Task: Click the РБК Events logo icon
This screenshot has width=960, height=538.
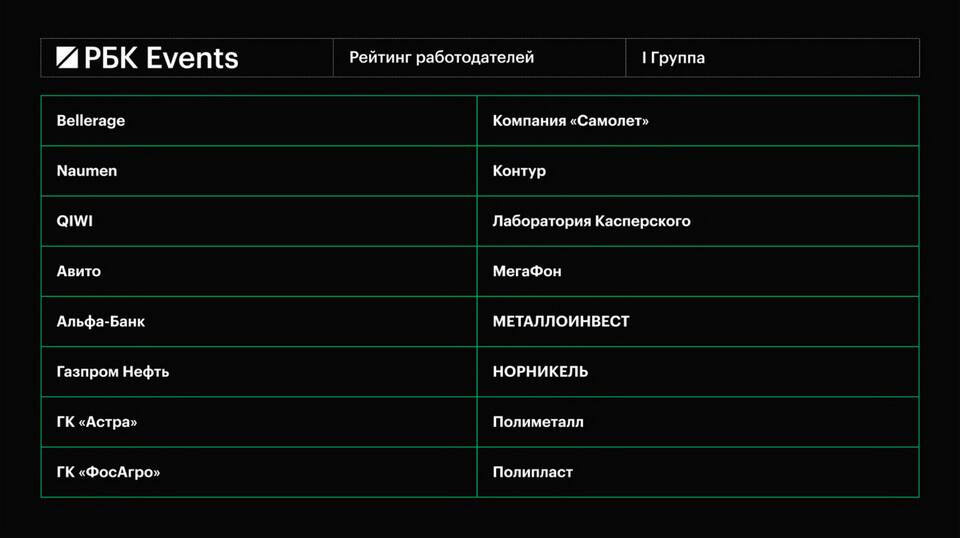Action: pos(67,58)
